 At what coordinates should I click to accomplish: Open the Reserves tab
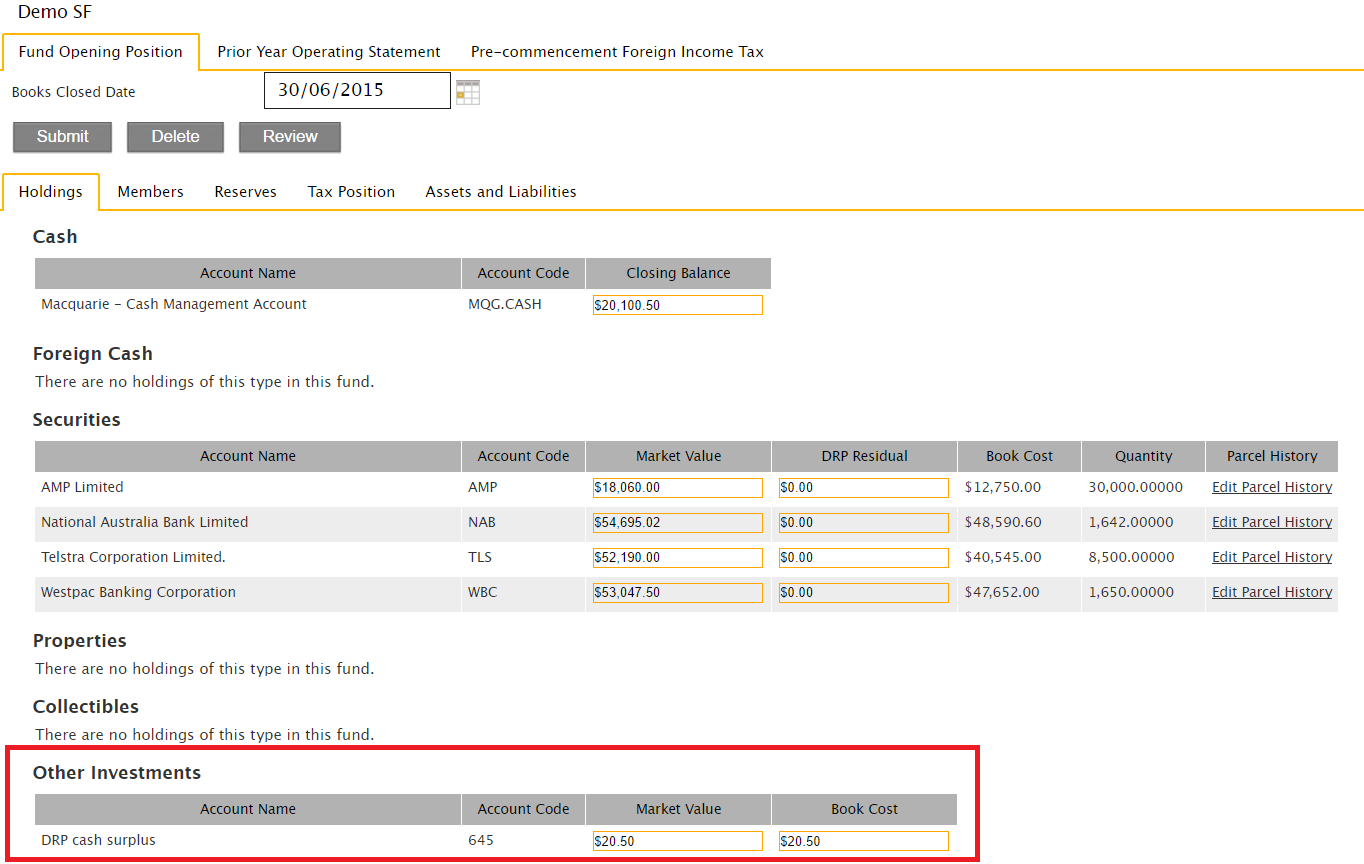tap(245, 191)
